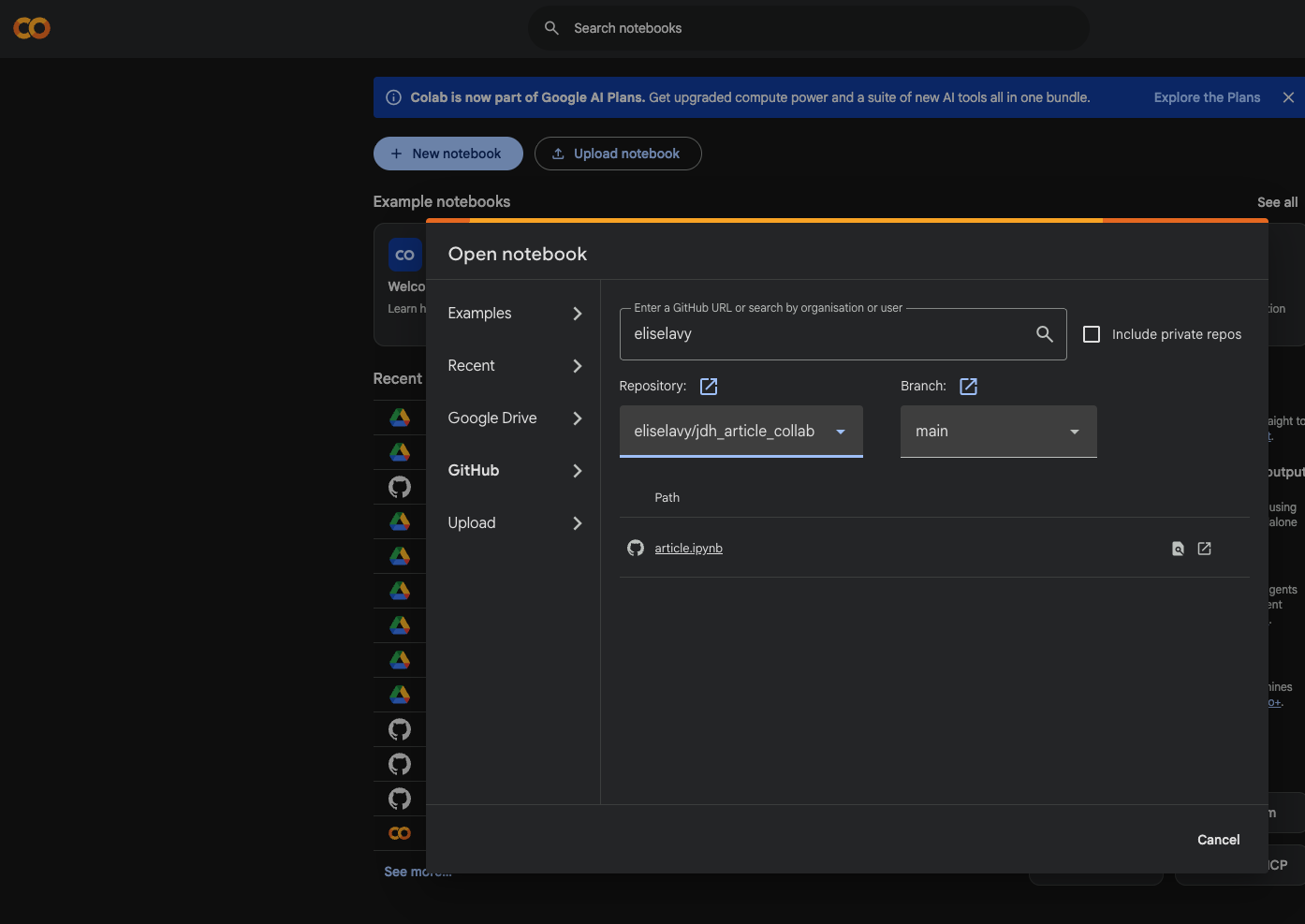Click the Path column header
Screen dimensions: 1305x924
(x=667, y=498)
